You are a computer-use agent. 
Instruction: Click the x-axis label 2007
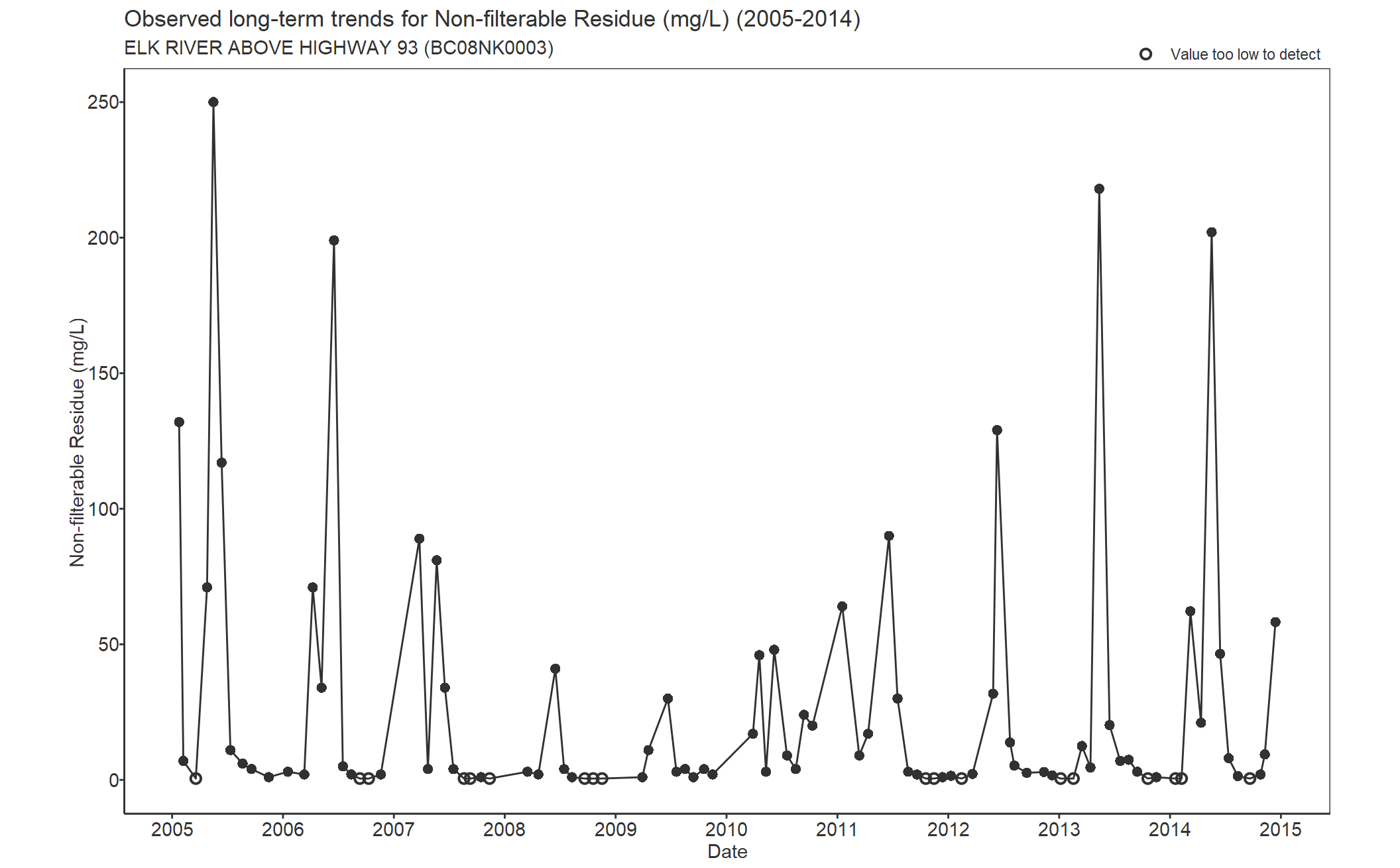pyautogui.click(x=394, y=830)
